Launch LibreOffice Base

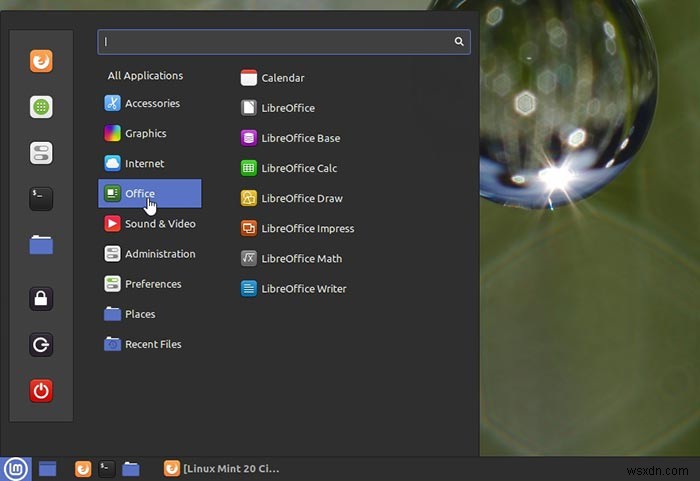click(x=290, y=138)
